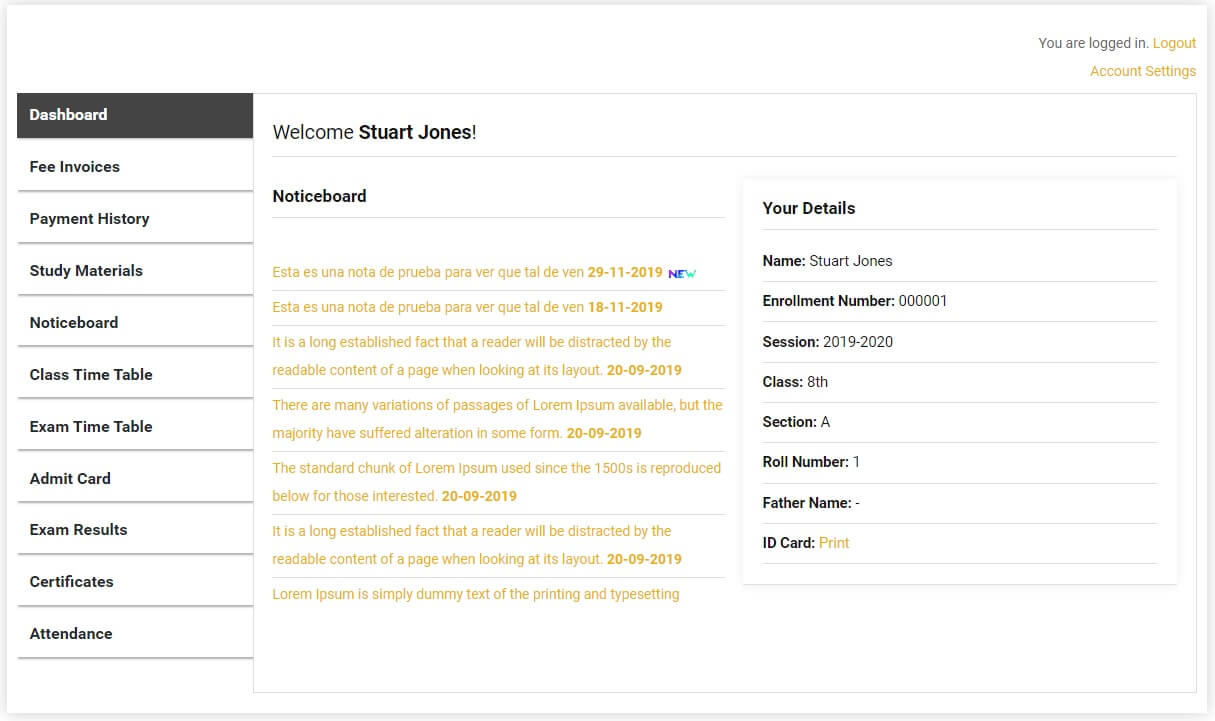Click the 'Welcome Stuart Jones!' heading
1215x721 pixels.
[374, 132]
